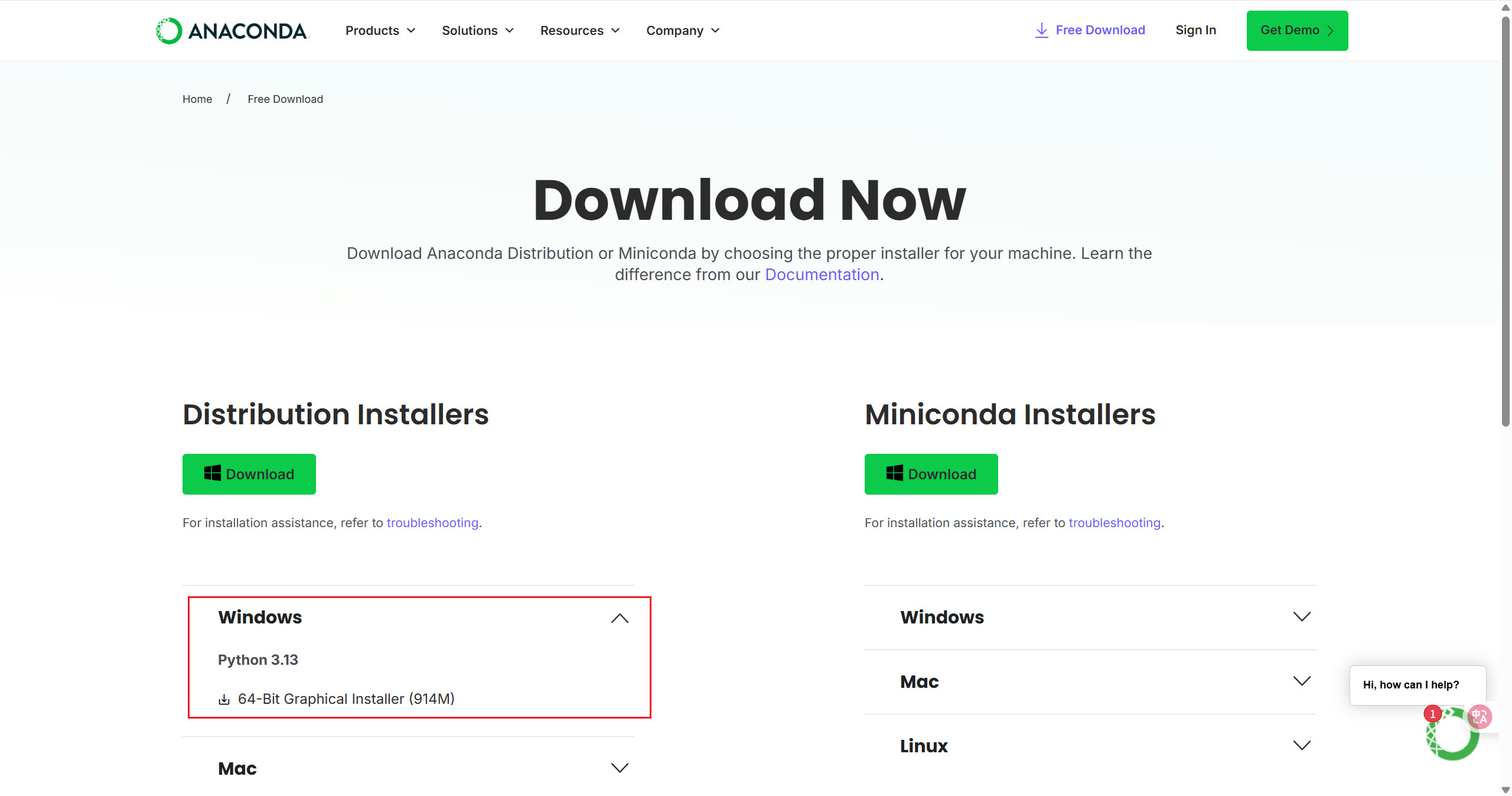The width and height of the screenshot is (1512, 796).
Task: Click the download icon beside 64-Bit Graphical Installer
Action: [x=224, y=700]
